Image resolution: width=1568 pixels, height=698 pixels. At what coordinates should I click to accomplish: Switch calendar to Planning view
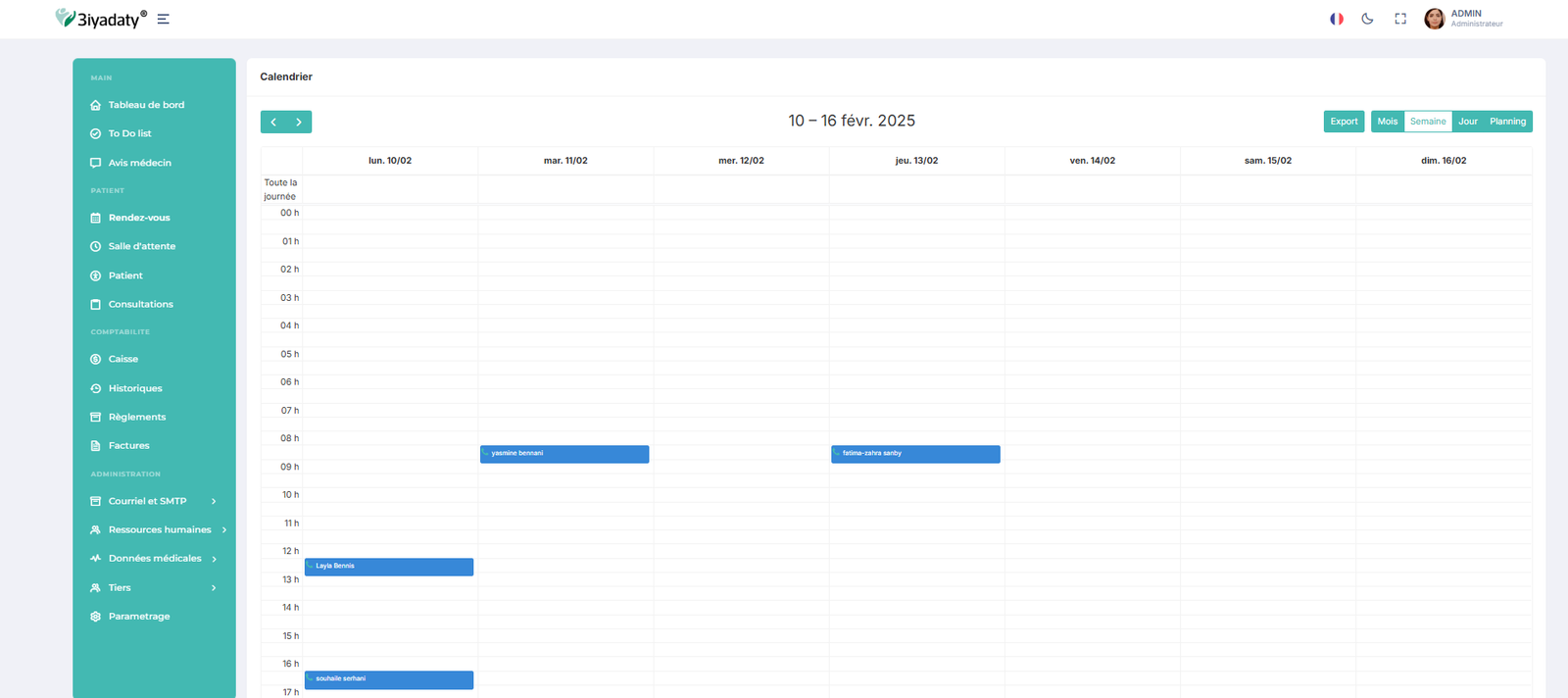[x=1507, y=122]
